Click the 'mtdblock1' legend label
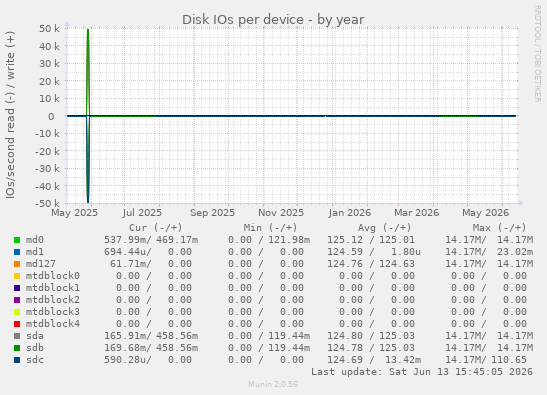This screenshot has width=547, height=395. [53, 288]
